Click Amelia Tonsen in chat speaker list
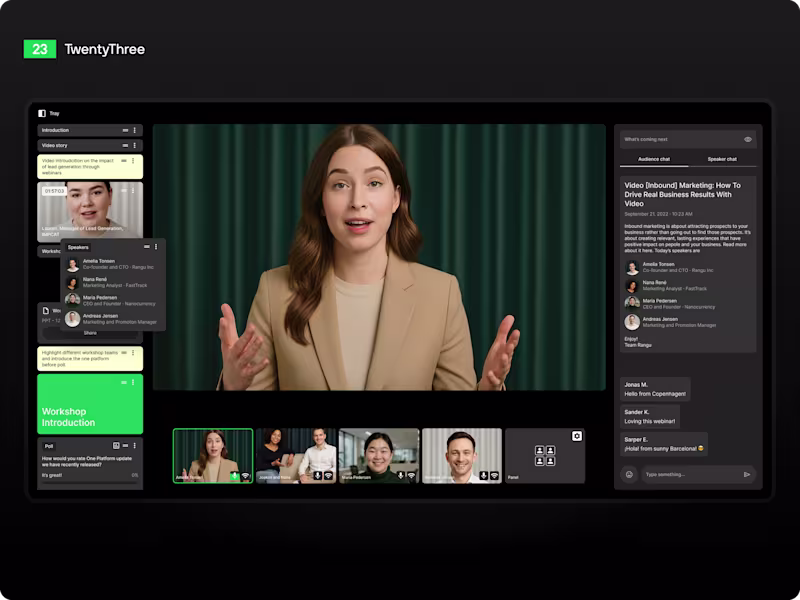 click(669, 267)
